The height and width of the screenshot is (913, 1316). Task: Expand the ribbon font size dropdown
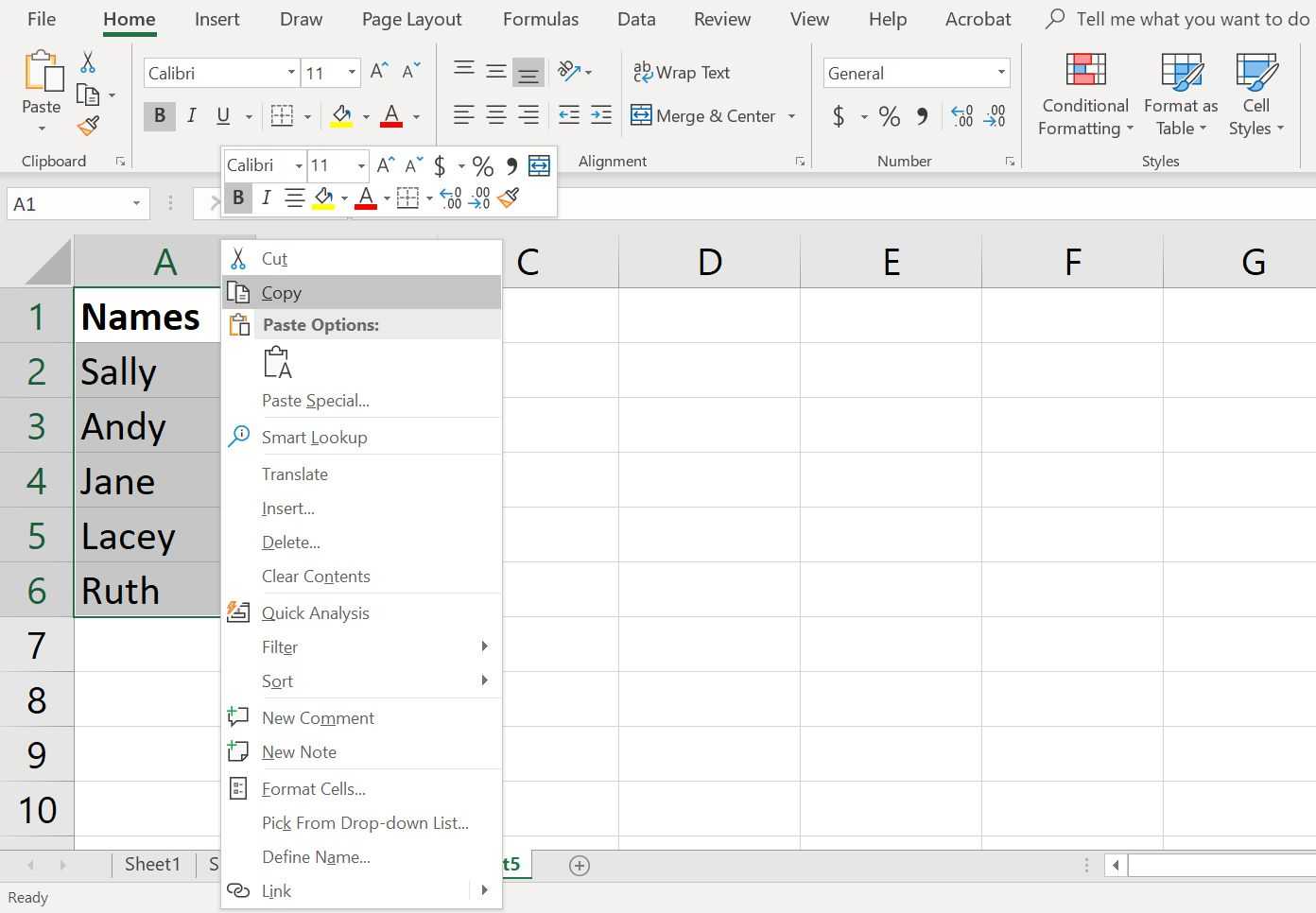click(x=352, y=73)
